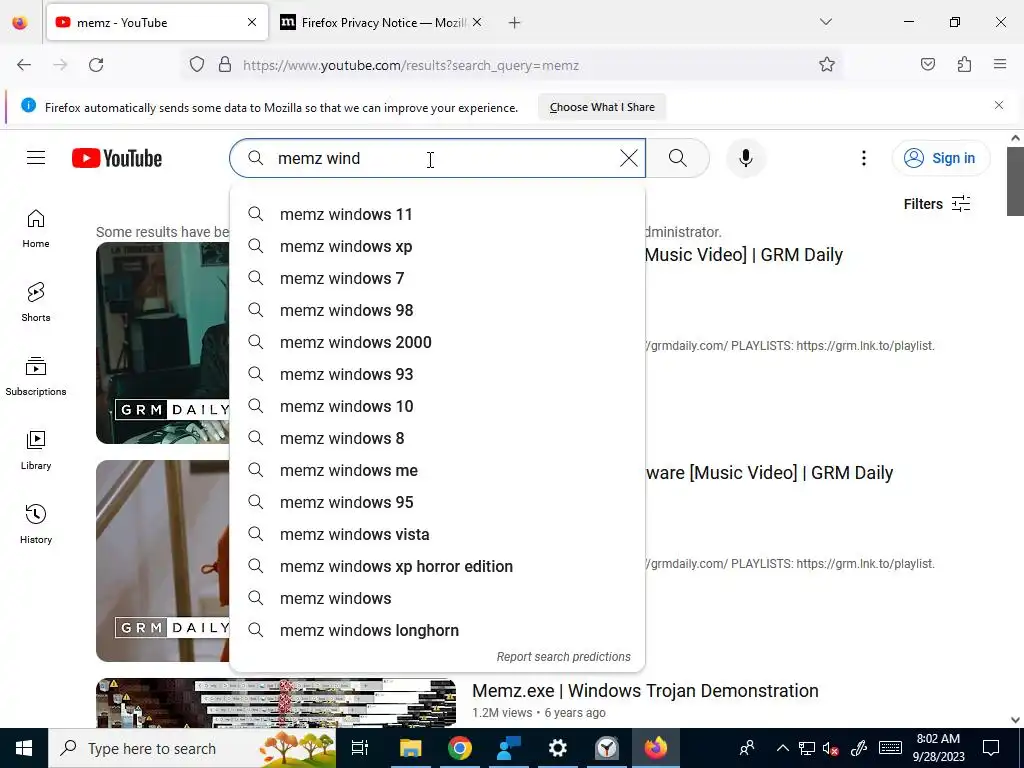
Task: Pick the memz windows 8 suggestion
Action: pos(437,438)
